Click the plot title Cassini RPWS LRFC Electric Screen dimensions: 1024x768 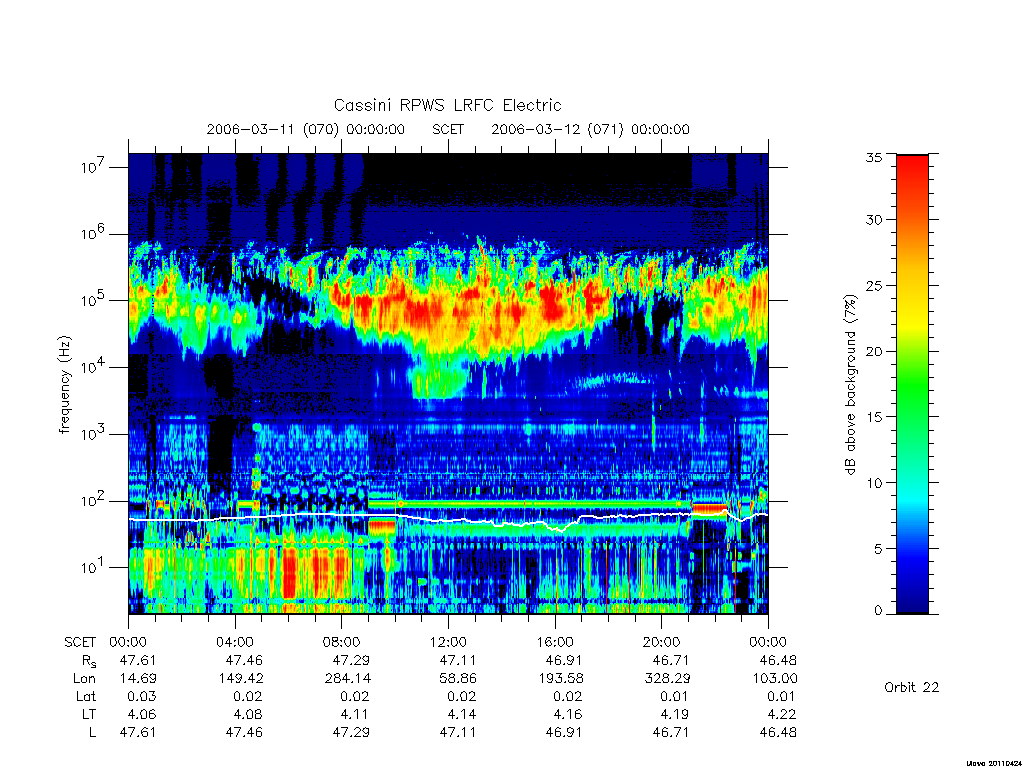(x=447, y=105)
